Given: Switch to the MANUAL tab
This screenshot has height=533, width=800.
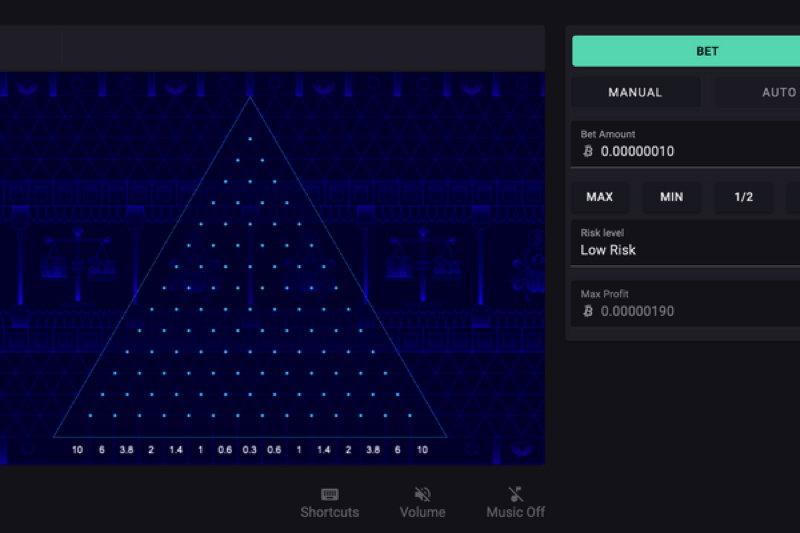Looking at the screenshot, I should [x=635, y=92].
